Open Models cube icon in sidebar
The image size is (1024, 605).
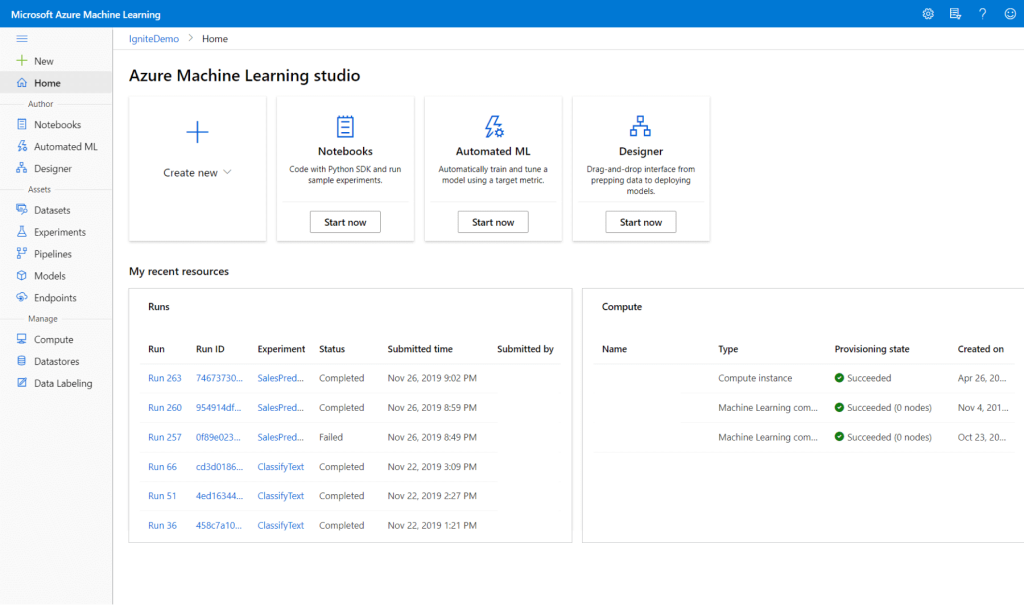click(22, 275)
